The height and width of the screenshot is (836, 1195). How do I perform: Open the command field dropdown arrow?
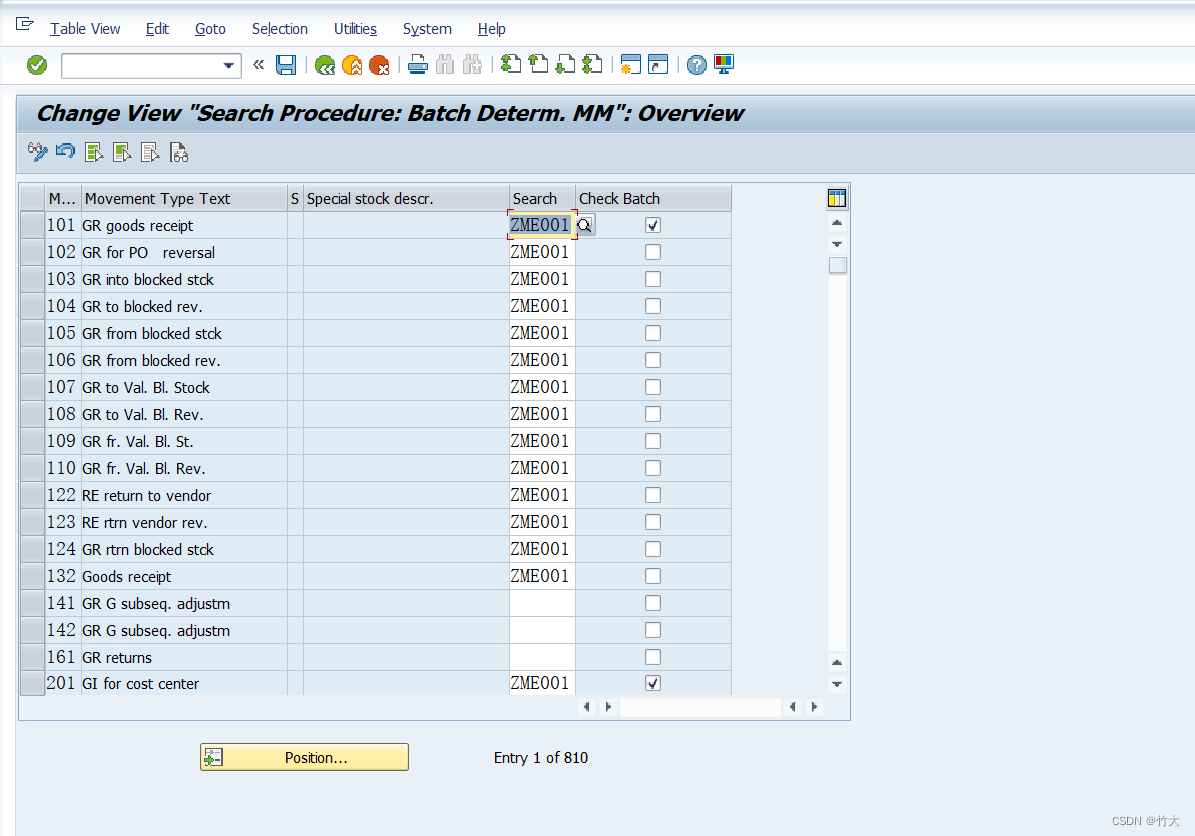click(x=228, y=66)
